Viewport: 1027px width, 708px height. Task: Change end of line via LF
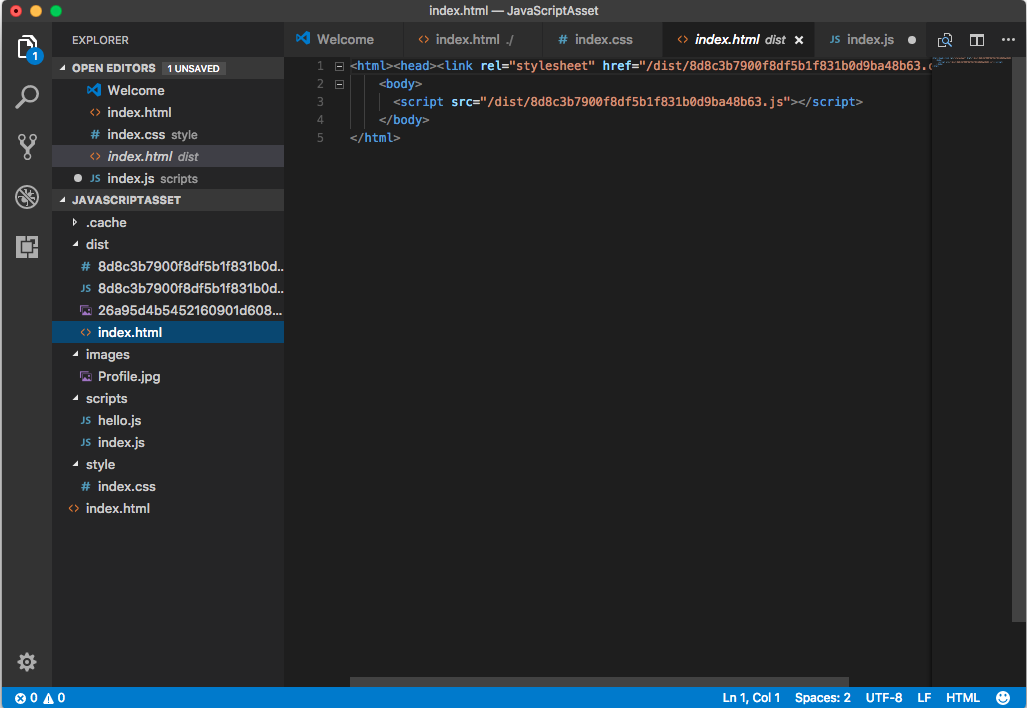pyautogui.click(x=924, y=698)
